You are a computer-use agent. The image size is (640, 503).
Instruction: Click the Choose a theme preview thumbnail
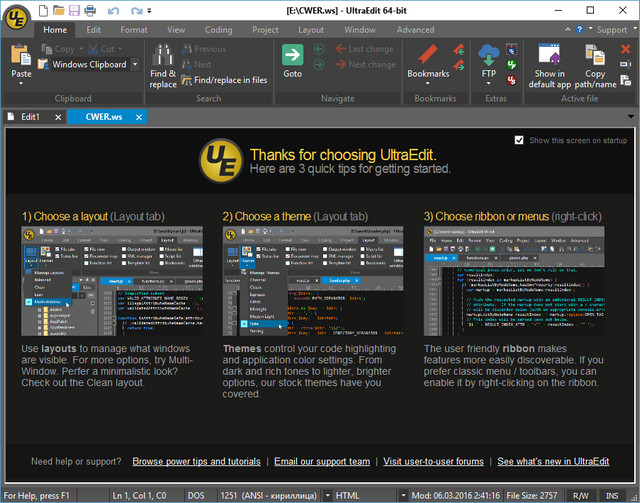310,281
